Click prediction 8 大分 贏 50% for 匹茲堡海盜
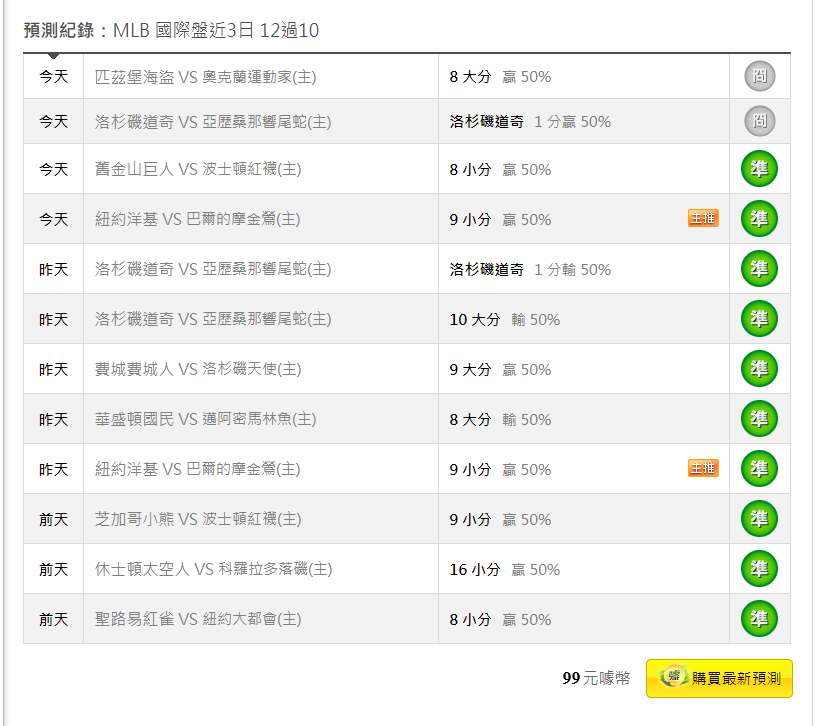 pyautogui.click(x=500, y=77)
